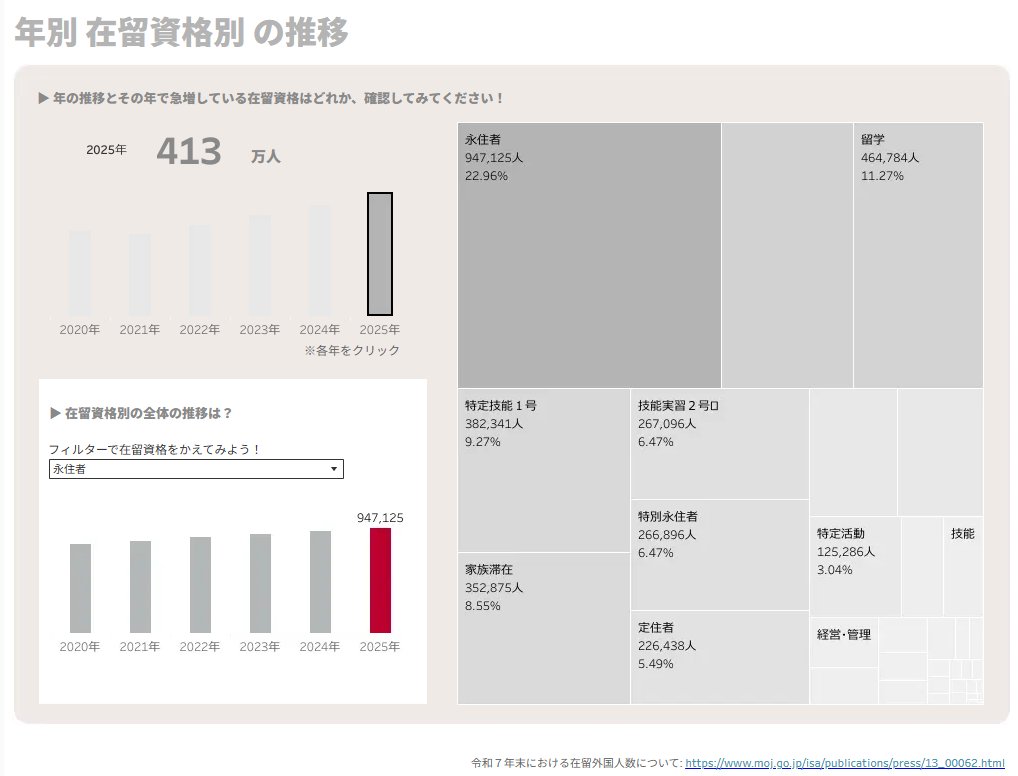
Task: Select the 技能 treemap tile
Action: point(963,567)
